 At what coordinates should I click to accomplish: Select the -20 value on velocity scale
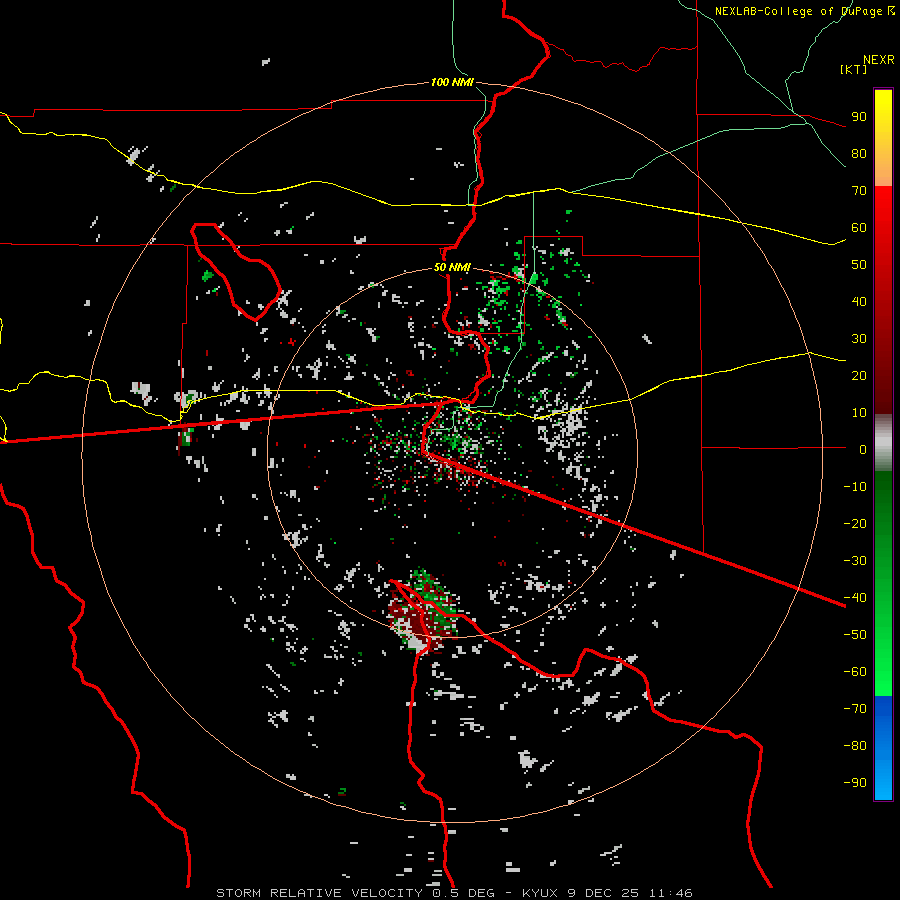click(x=855, y=523)
